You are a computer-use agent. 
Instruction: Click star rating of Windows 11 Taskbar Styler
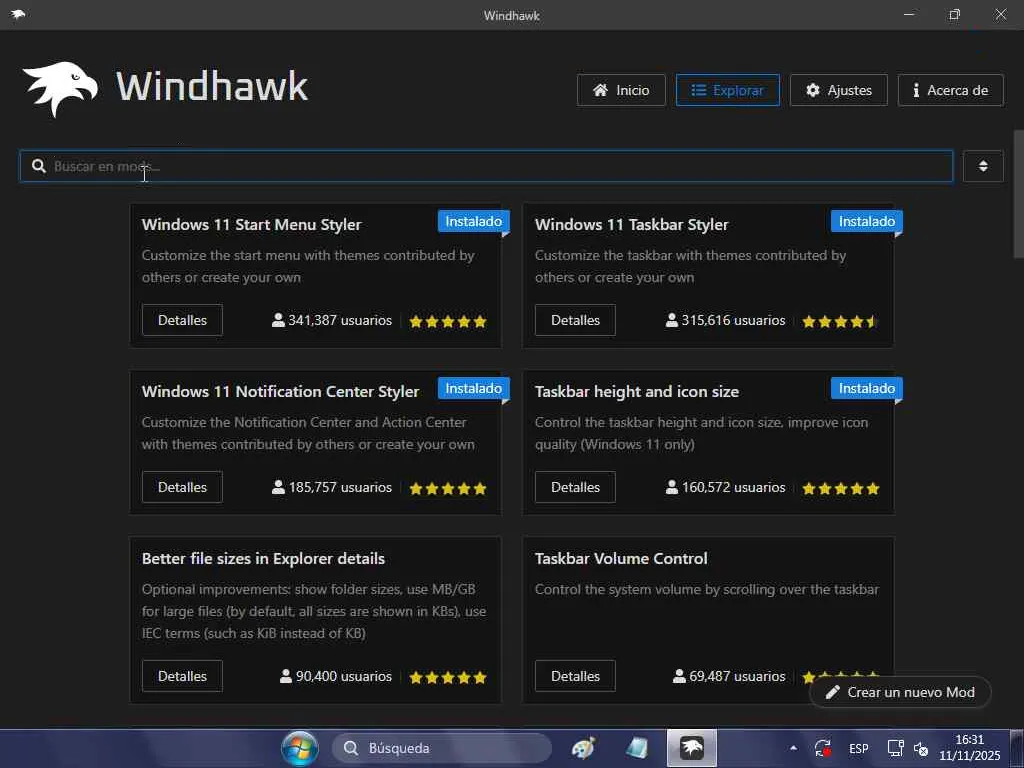pos(840,321)
